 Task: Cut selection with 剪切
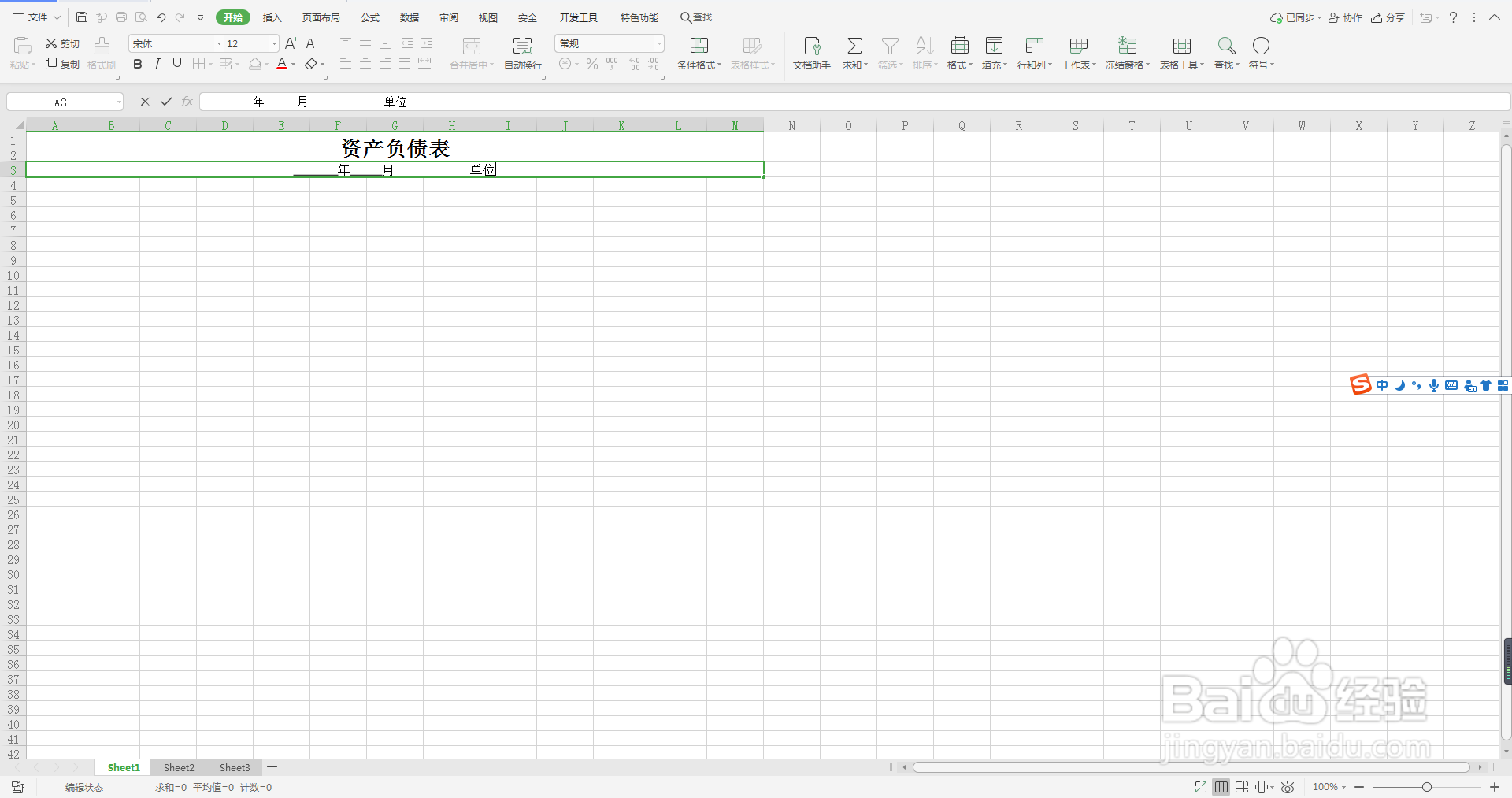(62, 44)
